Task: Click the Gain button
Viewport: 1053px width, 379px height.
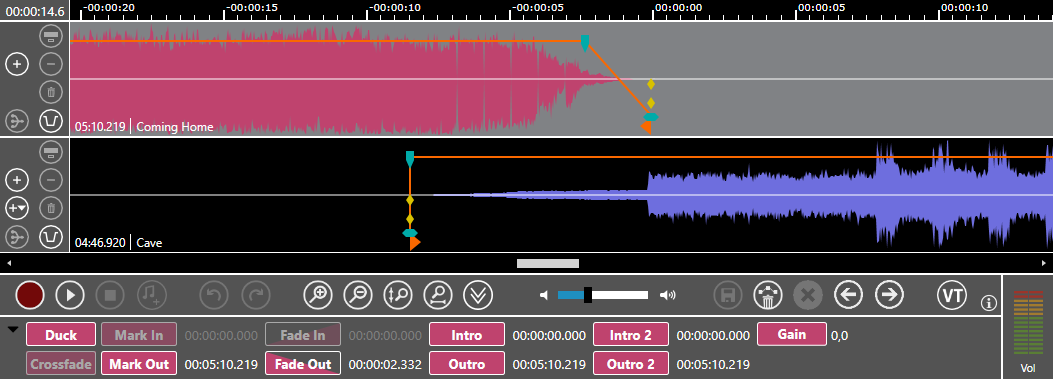Action: click(792, 335)
